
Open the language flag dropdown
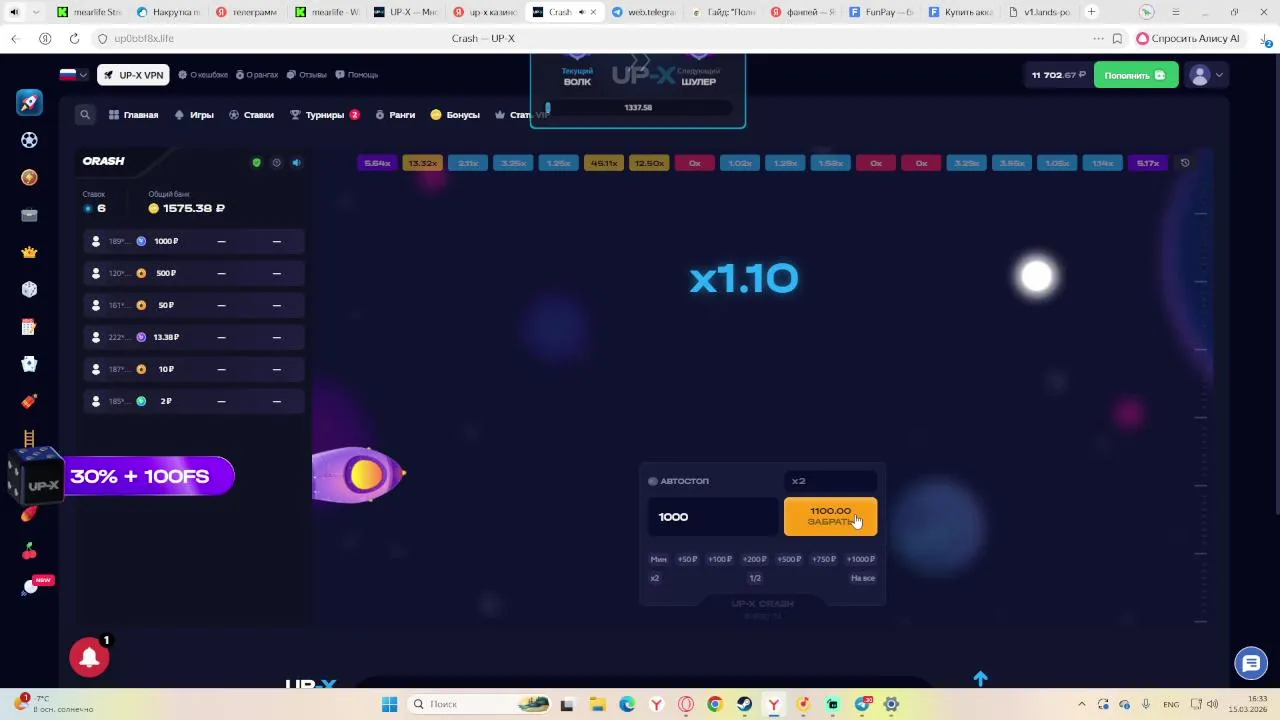[x=74, y=74]
